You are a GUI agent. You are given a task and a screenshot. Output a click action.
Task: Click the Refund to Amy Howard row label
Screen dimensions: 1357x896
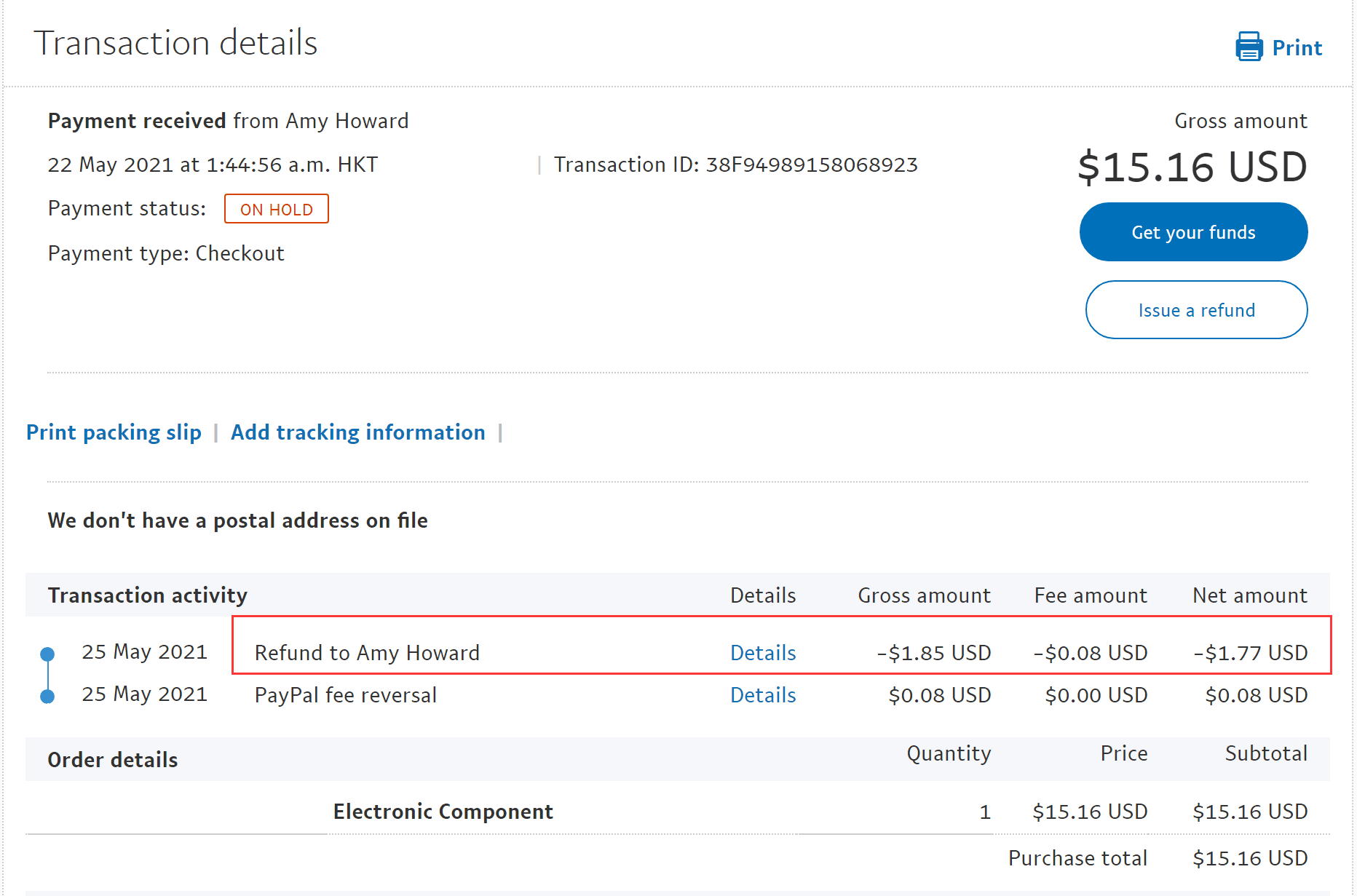pos(367,653)
